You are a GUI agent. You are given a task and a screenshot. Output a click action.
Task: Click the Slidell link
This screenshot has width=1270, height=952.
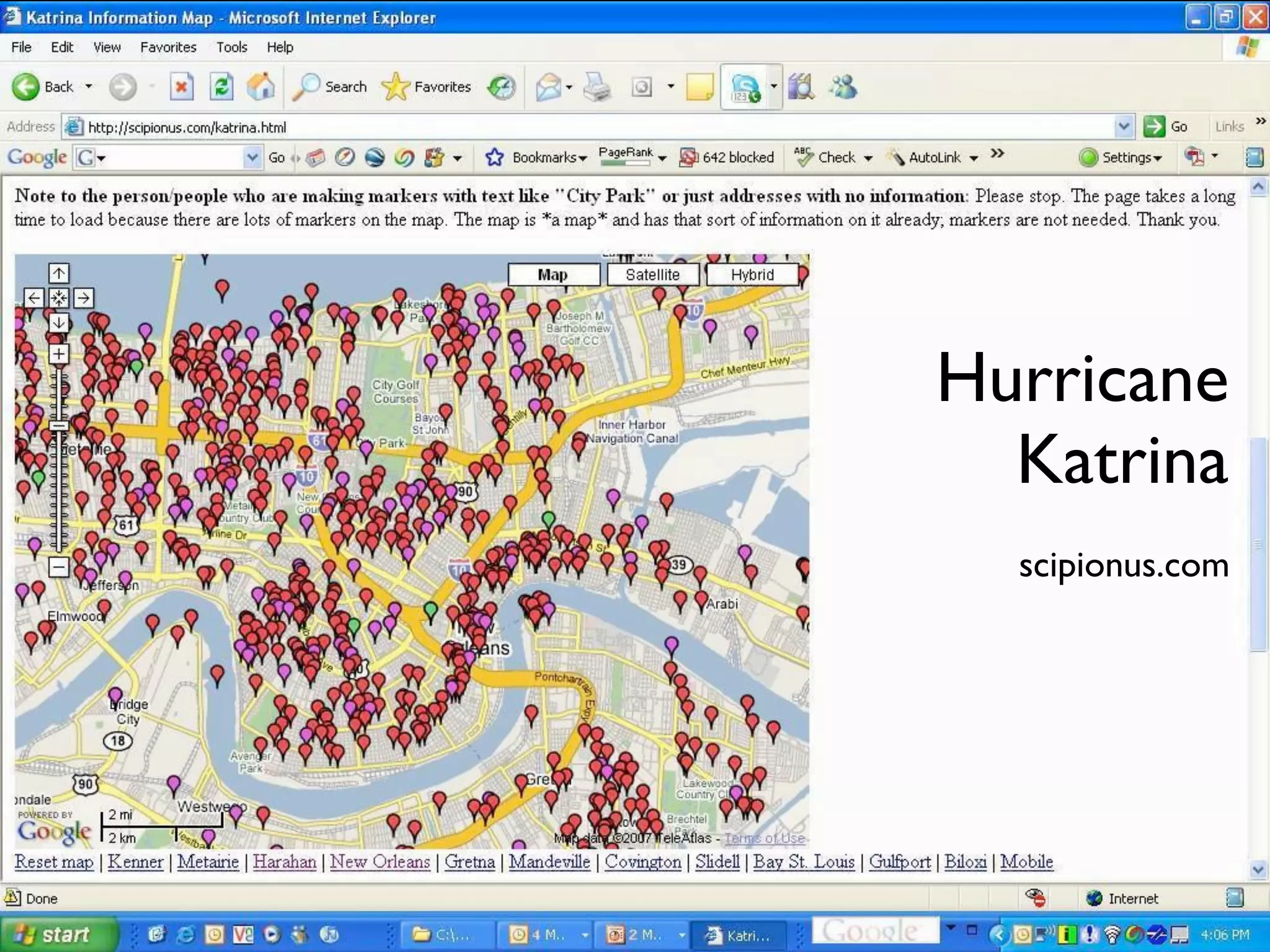[x=717, y=862]
